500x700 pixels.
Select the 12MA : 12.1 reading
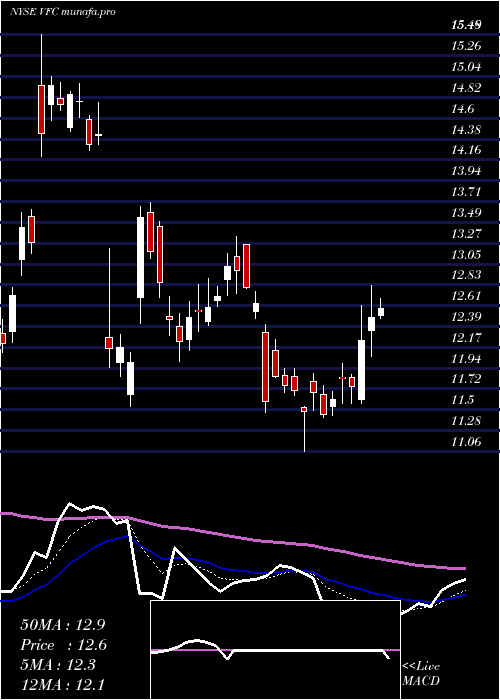tap(63, 685)
